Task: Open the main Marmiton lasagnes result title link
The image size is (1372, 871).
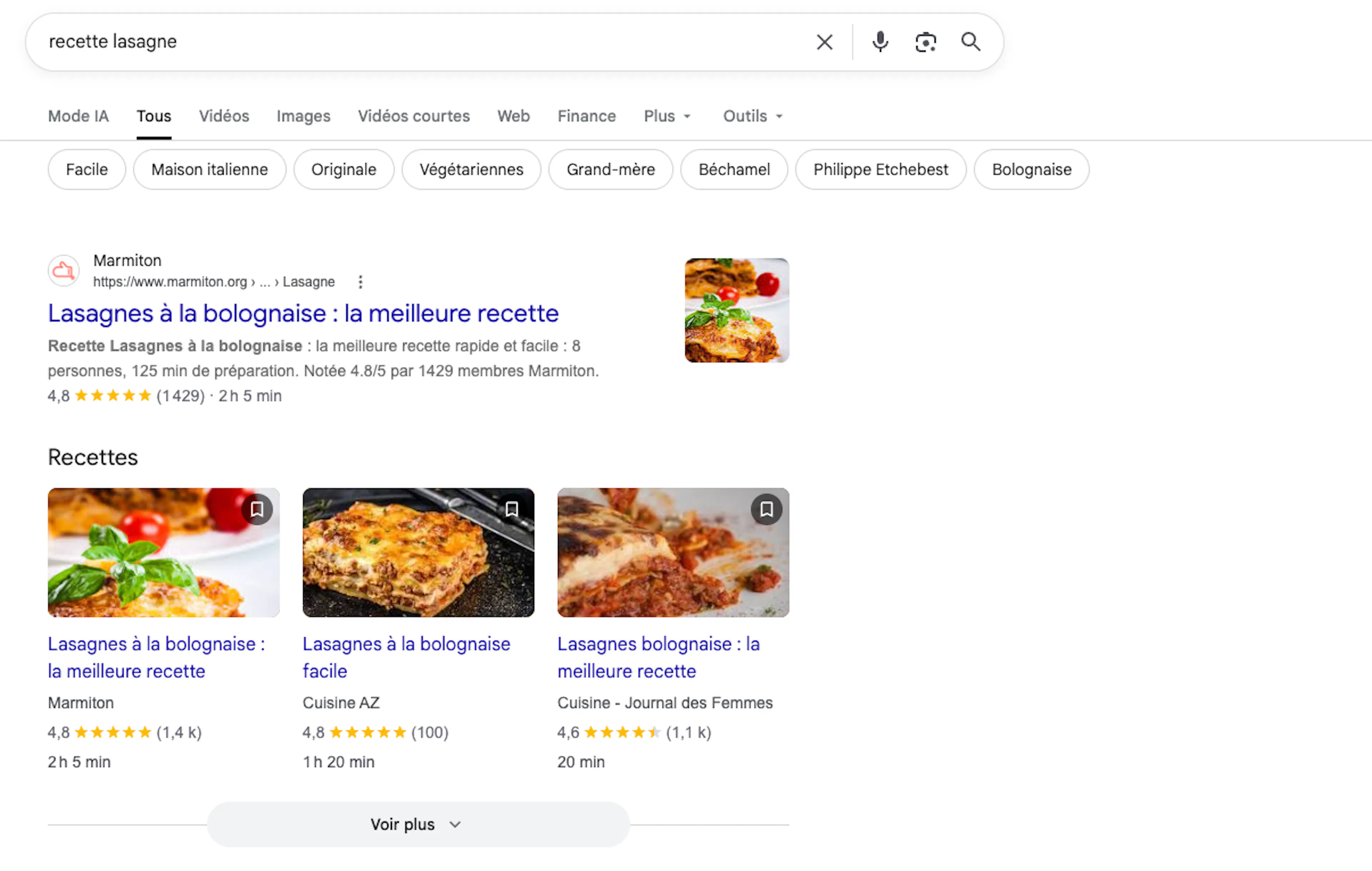Action: pyautogui.click(x=303, y=313)
